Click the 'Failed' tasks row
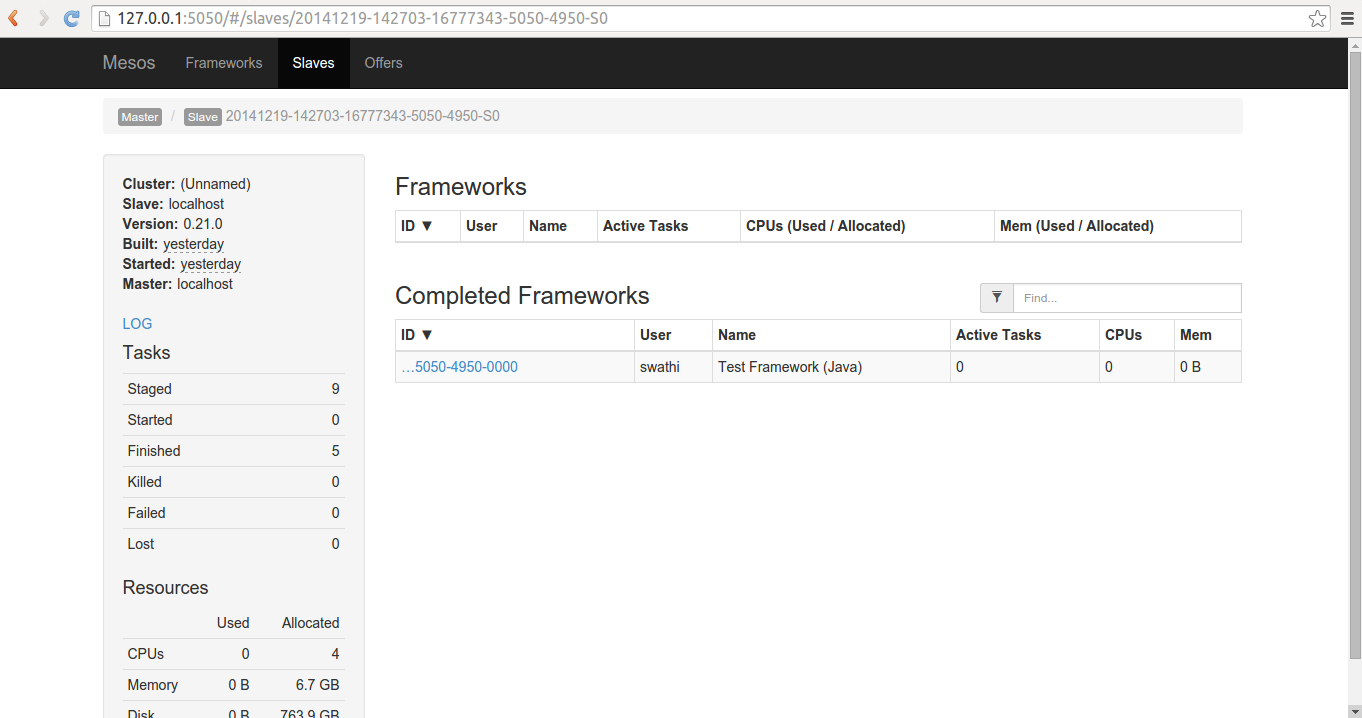The height and width of the screenshot is (718, 1362). tap(233, 513)
